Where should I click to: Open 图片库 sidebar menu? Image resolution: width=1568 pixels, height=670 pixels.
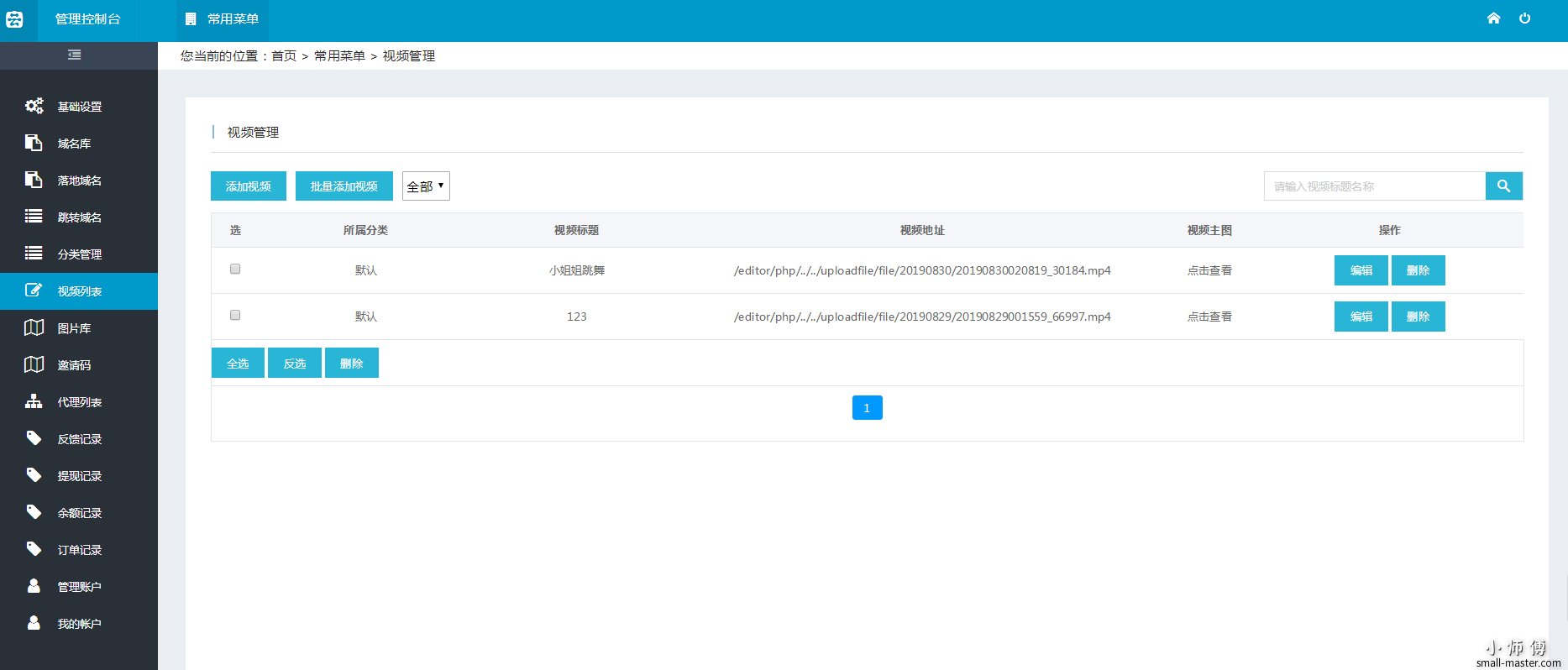[79, 328]
